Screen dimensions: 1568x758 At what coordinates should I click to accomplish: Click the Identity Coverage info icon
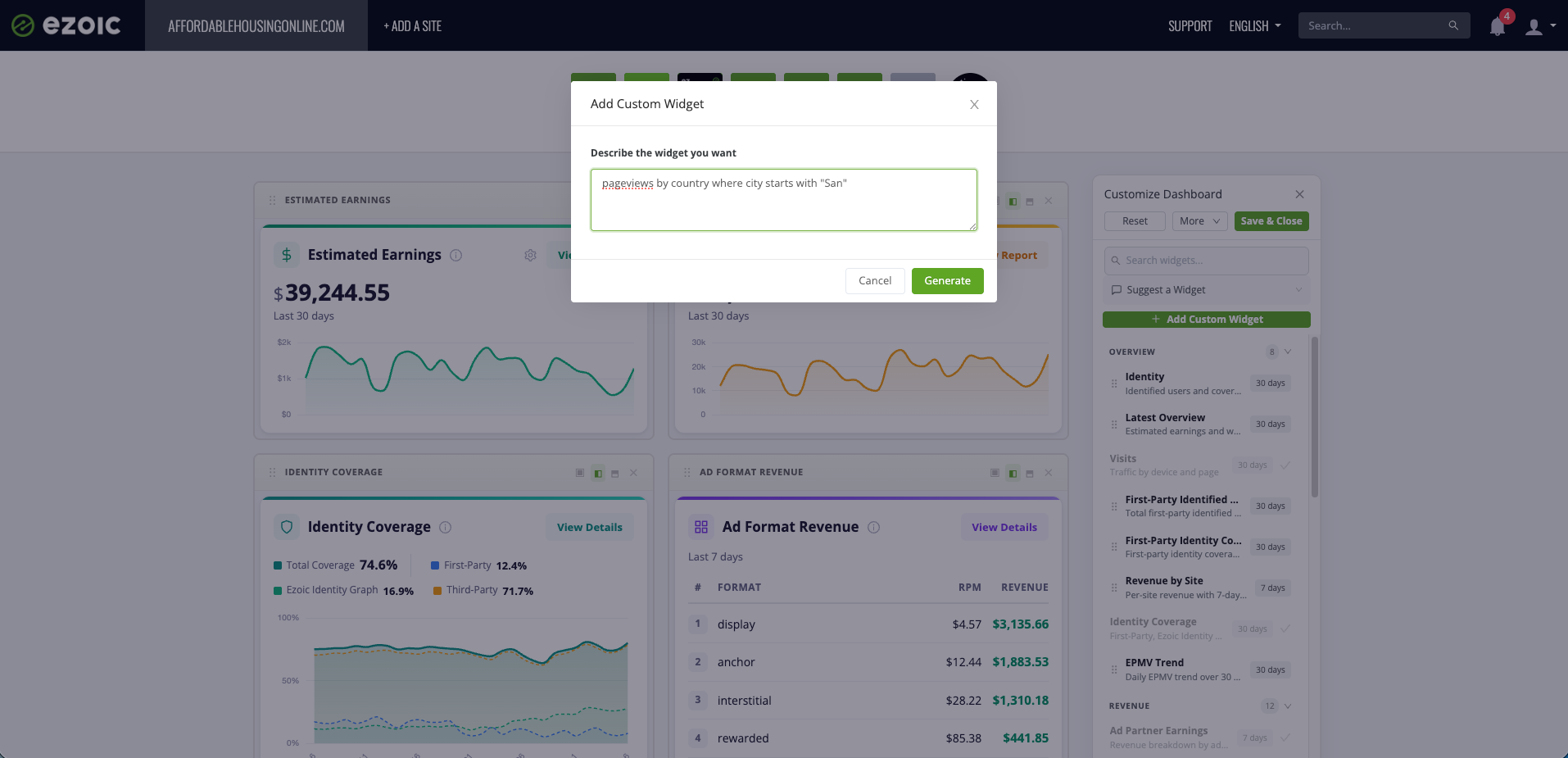pyautogui.click(x=446, y=528)
